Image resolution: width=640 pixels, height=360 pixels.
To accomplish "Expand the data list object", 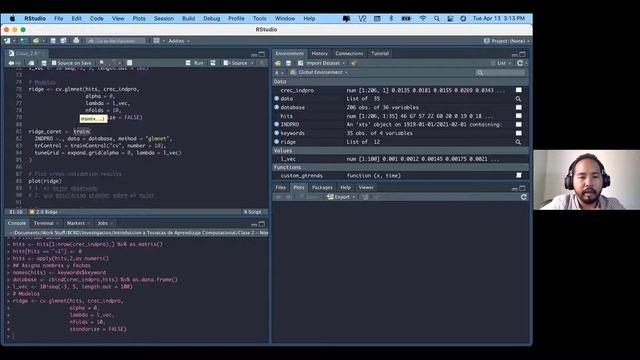I will [x=277, y=99].
